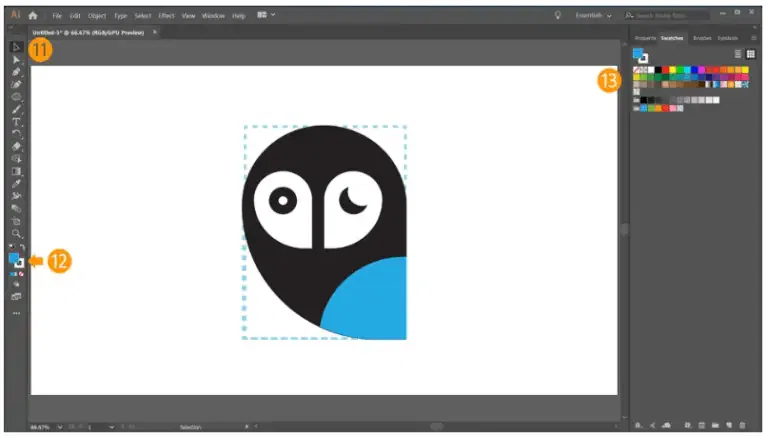Select the Eraser tool
Image resolution: width=768 pixels, height=438 pixels.
point(16,146)
